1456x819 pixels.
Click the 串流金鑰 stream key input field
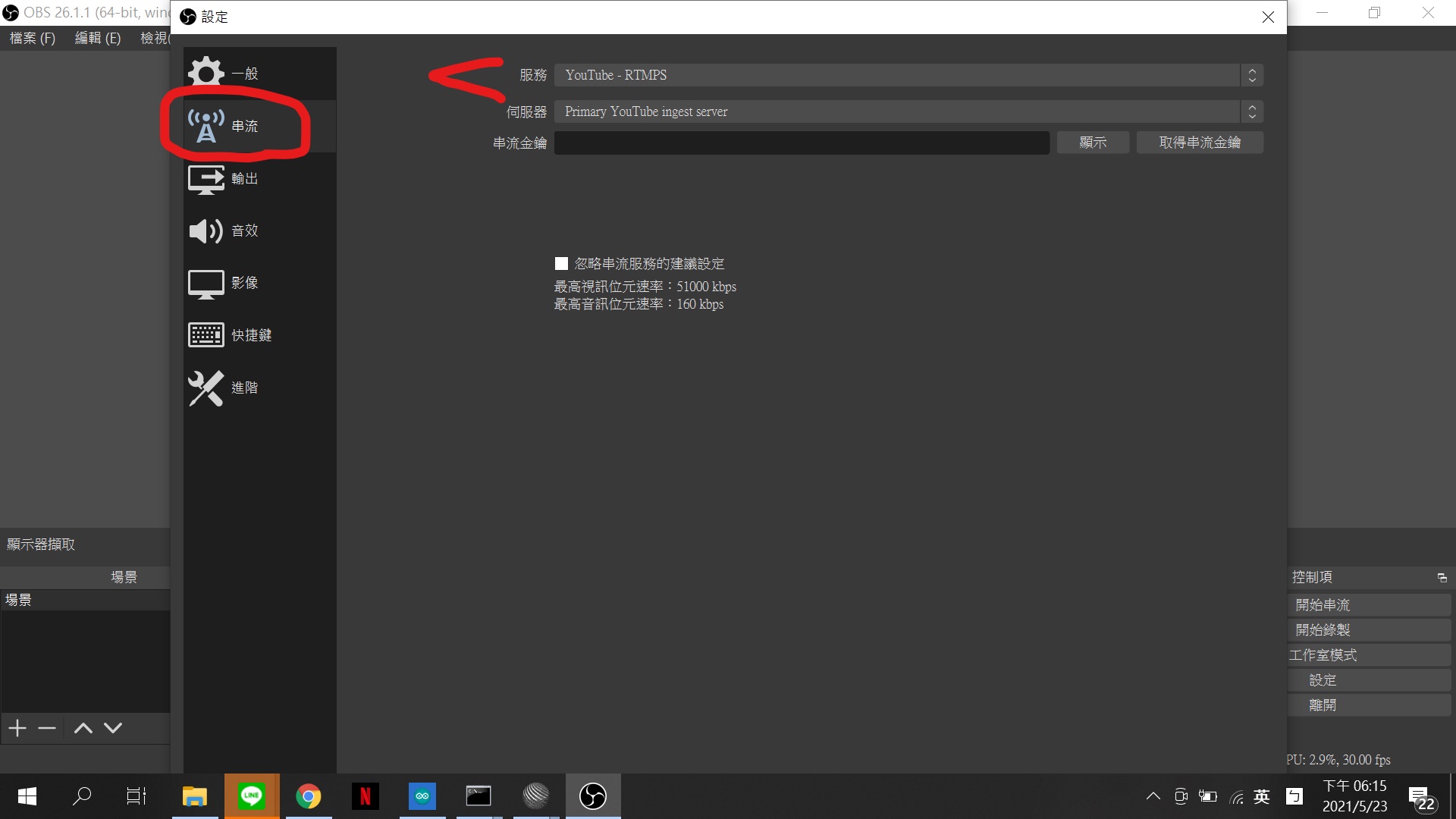(x=802, y=143)
